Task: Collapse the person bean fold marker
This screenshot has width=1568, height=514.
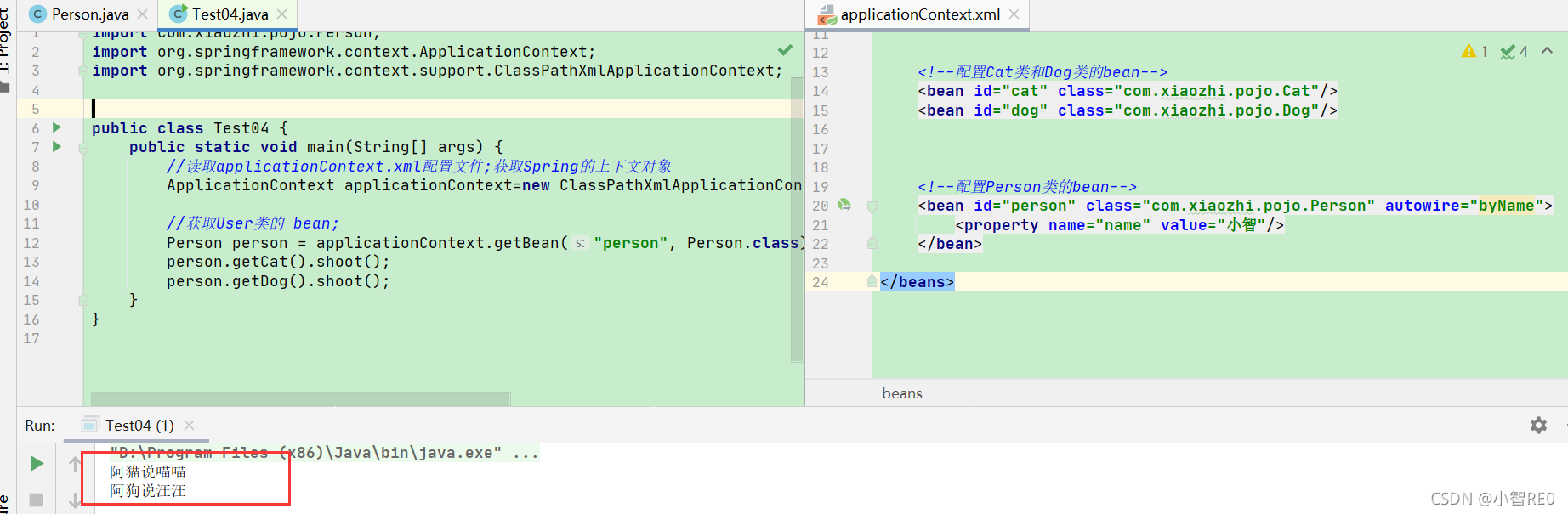Action: pos(872,206)
